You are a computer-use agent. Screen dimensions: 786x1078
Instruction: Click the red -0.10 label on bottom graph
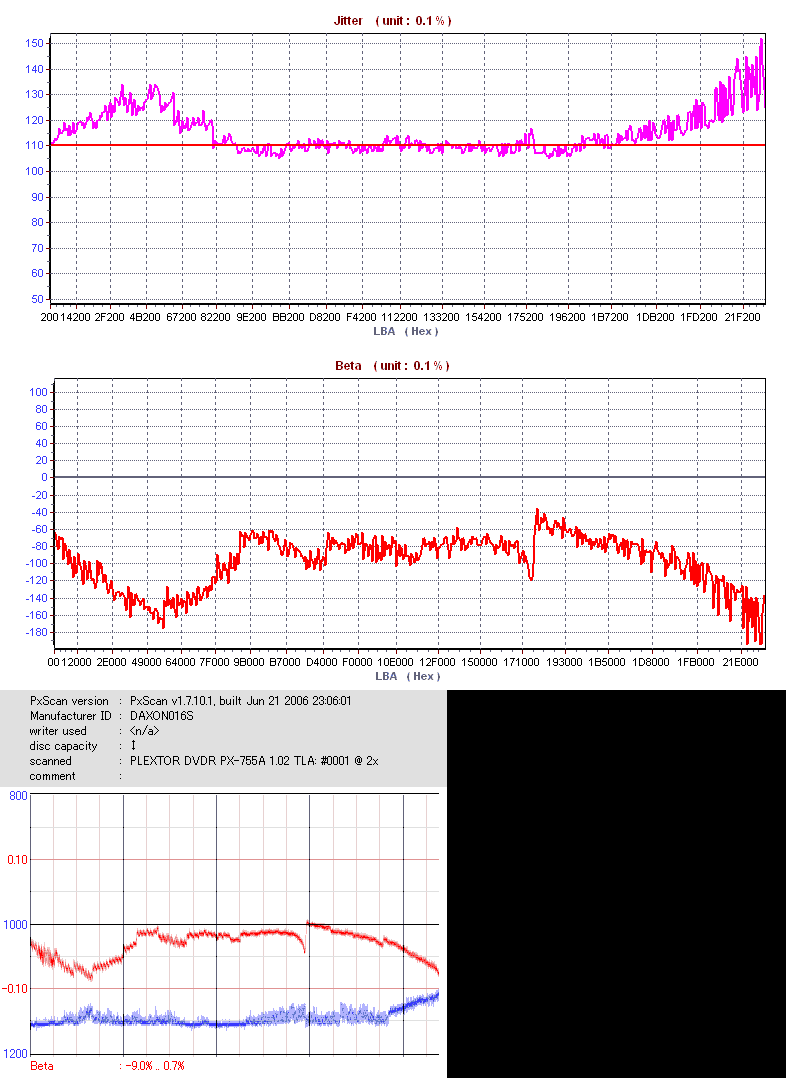click(x=15, y=989)
